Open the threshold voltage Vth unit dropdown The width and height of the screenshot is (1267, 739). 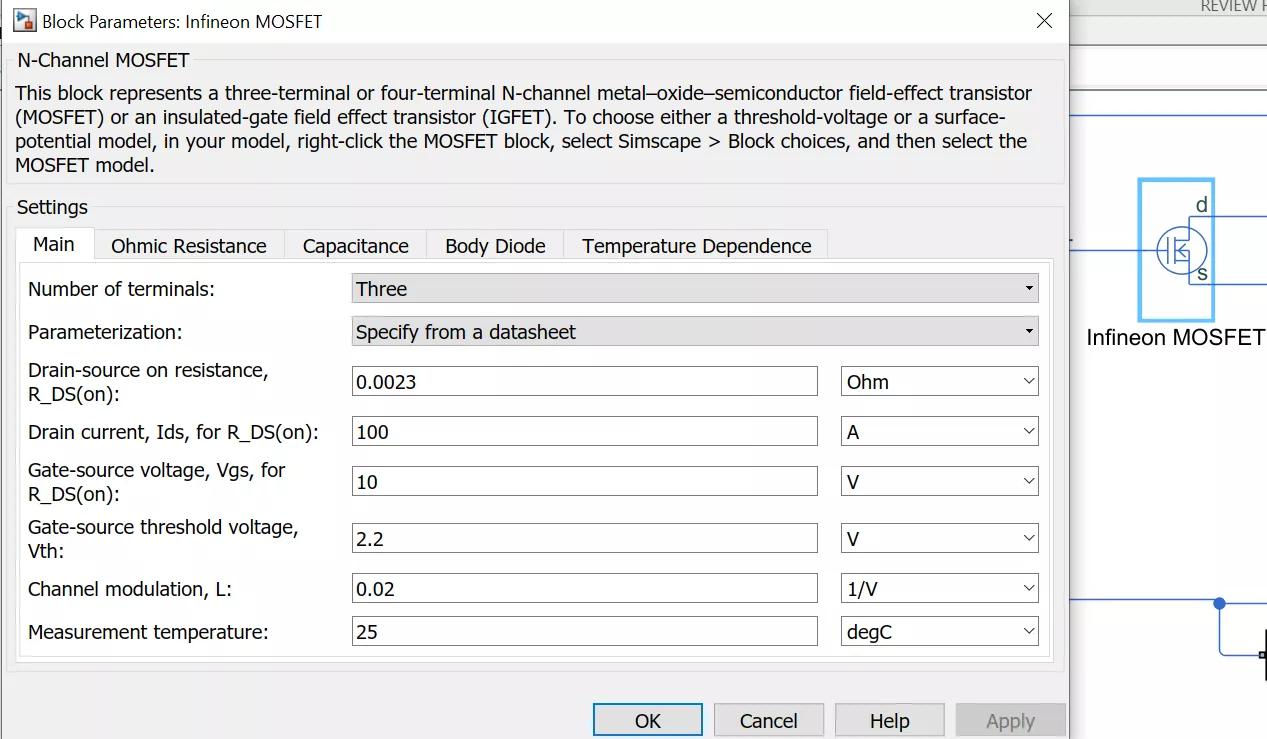coord(939,538)
